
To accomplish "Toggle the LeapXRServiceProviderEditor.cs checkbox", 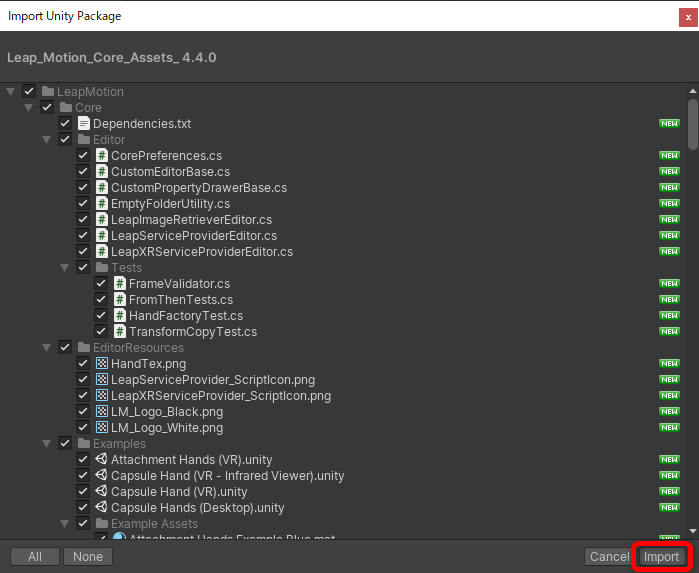I will click(83, 251).
